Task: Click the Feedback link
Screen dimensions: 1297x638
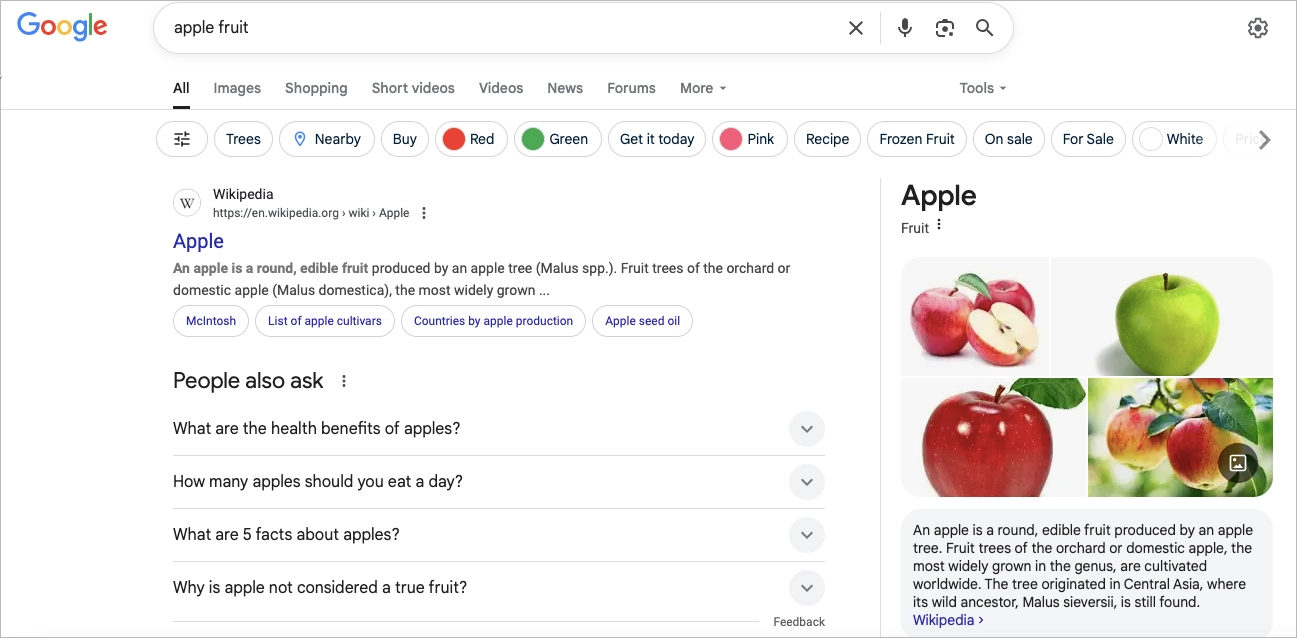Action: pyautogui.click(x=799, y=621)
